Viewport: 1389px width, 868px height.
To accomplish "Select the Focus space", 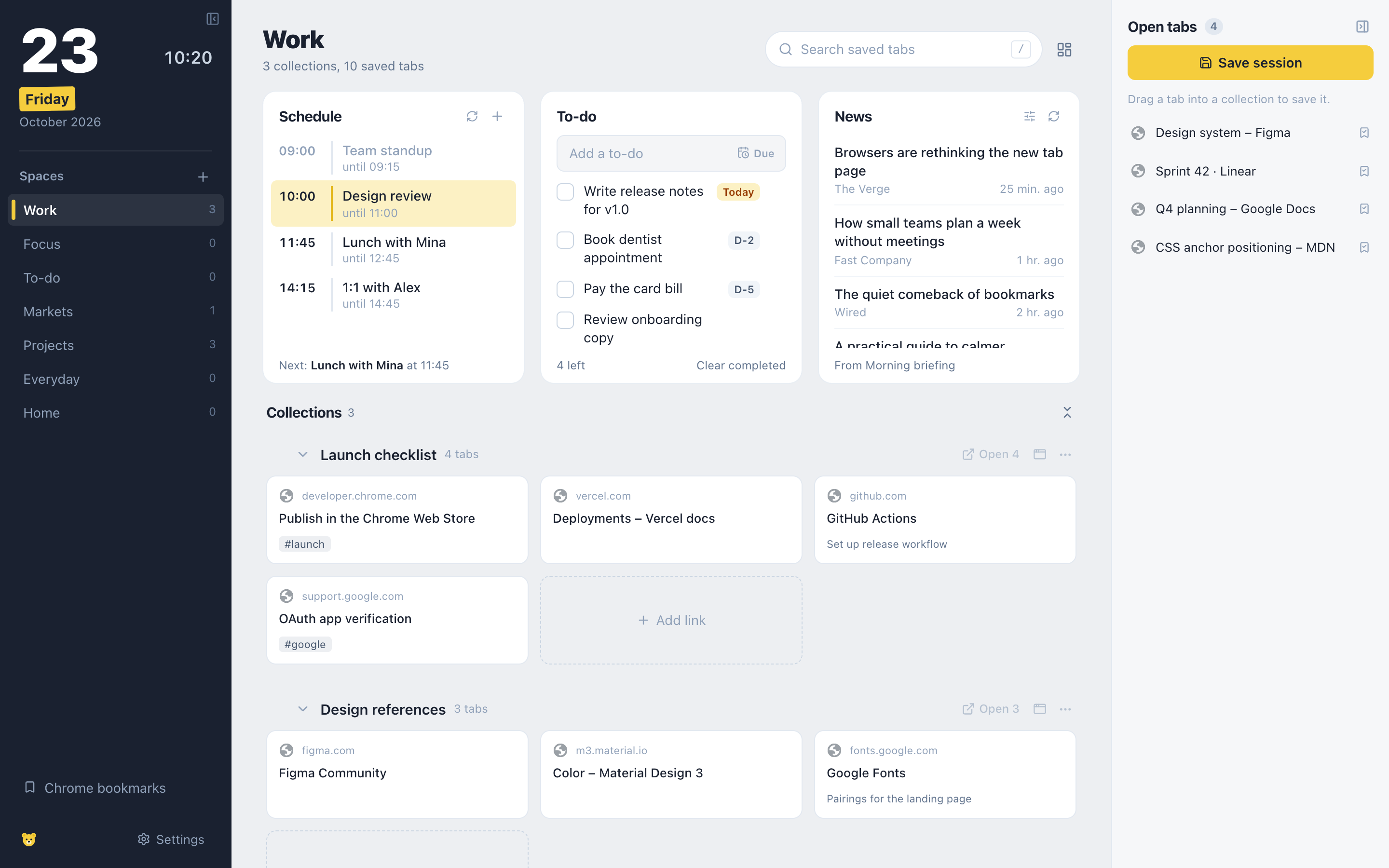I will pos(116,244).
